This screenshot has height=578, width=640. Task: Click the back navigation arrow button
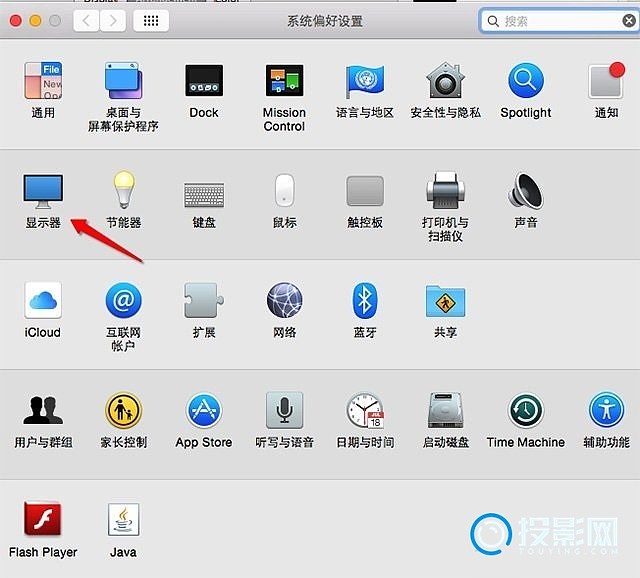click(86, 20)
